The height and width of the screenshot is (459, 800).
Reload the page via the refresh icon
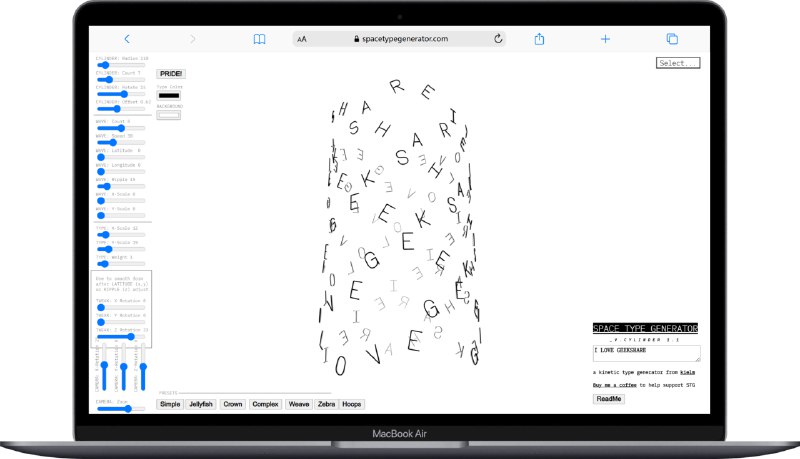tap(498, 39)
